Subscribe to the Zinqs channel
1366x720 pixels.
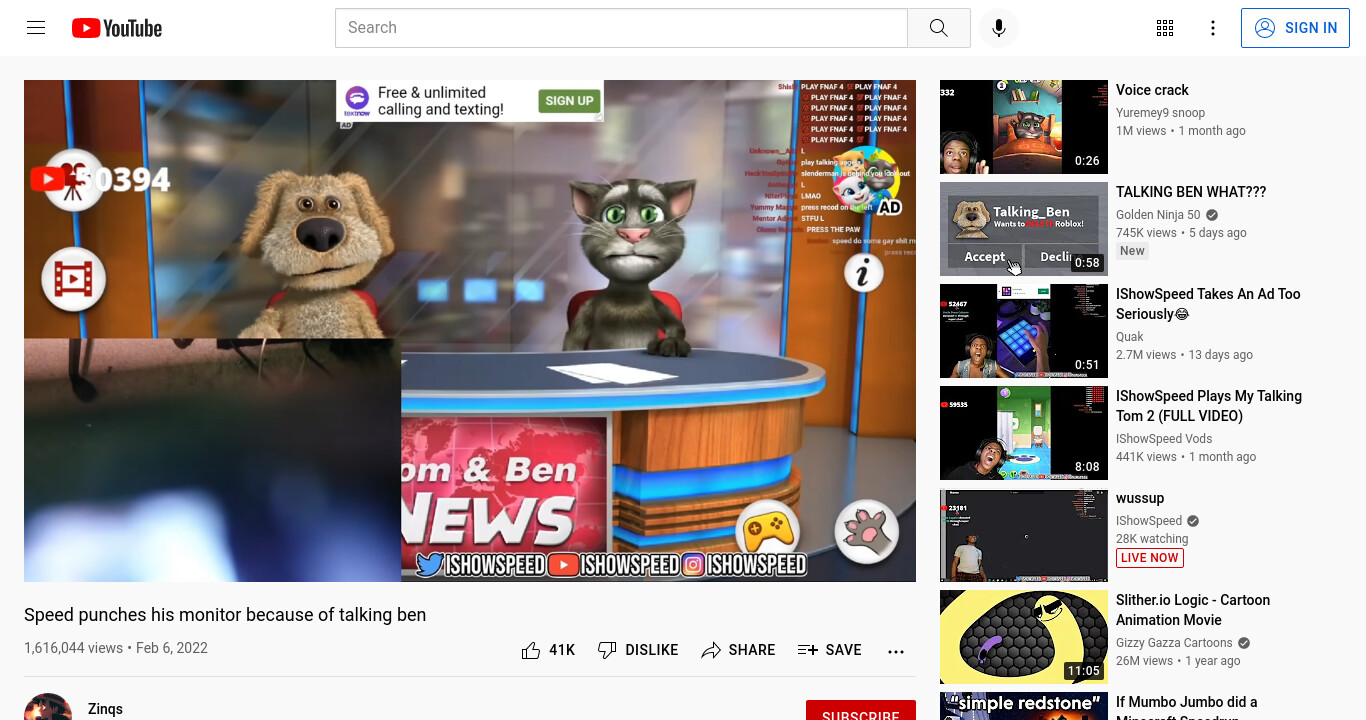pyautogui.click(x=860, y=712)
